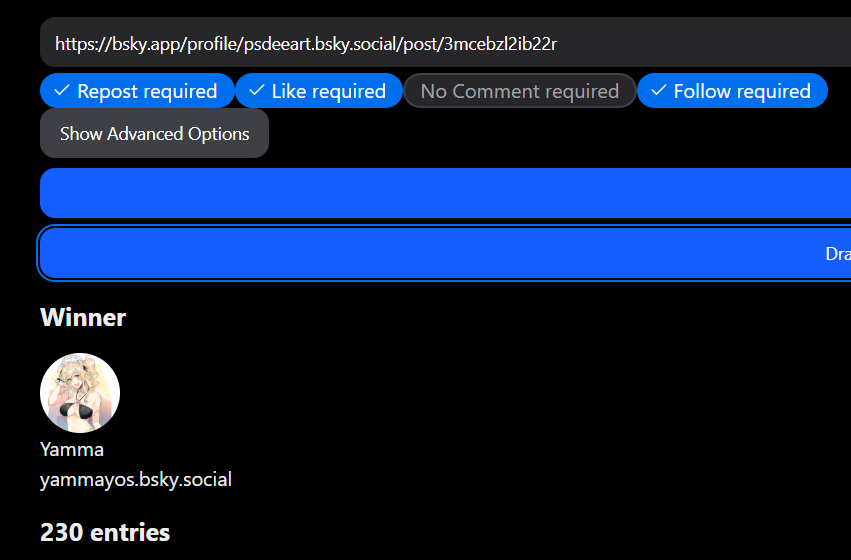Click the winner display name Yamma
The image size is (851, 560).
coord(72,449)
